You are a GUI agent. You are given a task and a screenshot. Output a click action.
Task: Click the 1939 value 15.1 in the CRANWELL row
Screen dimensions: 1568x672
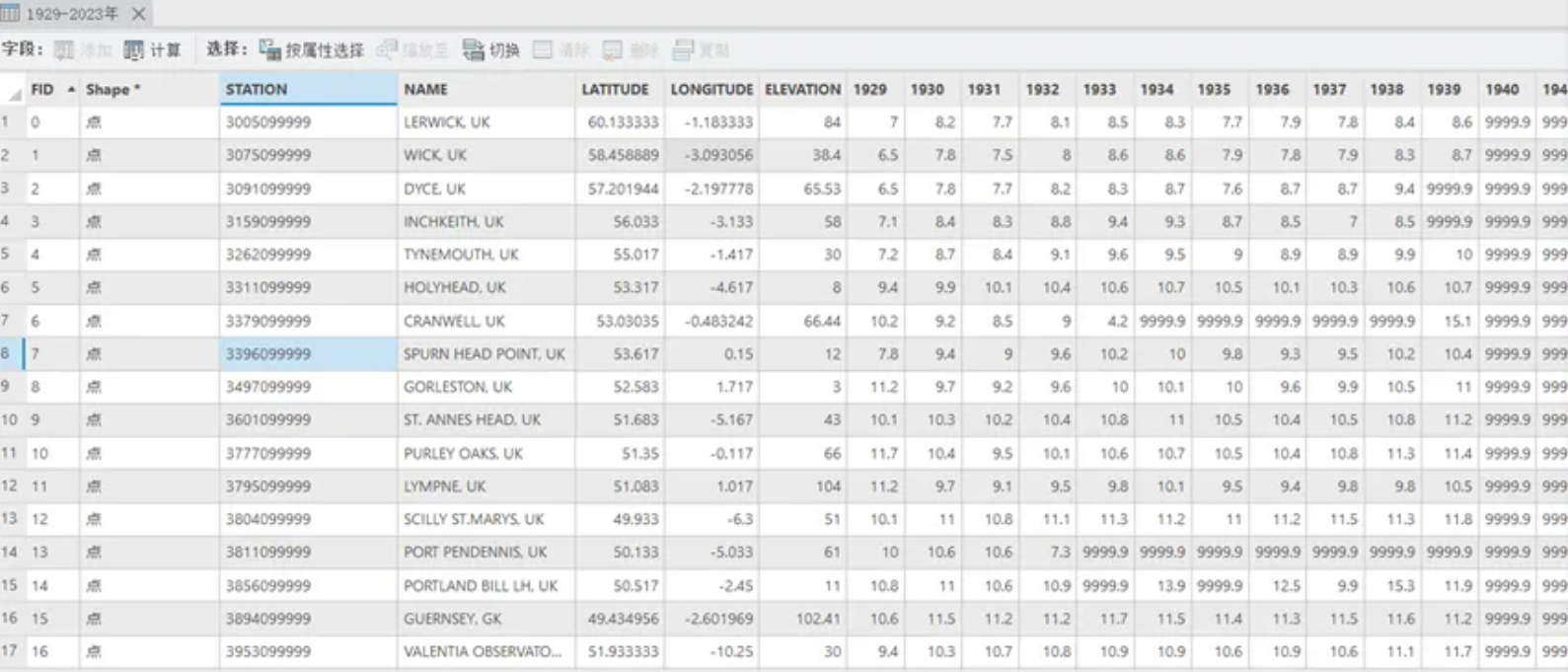tap(1449, 321)
